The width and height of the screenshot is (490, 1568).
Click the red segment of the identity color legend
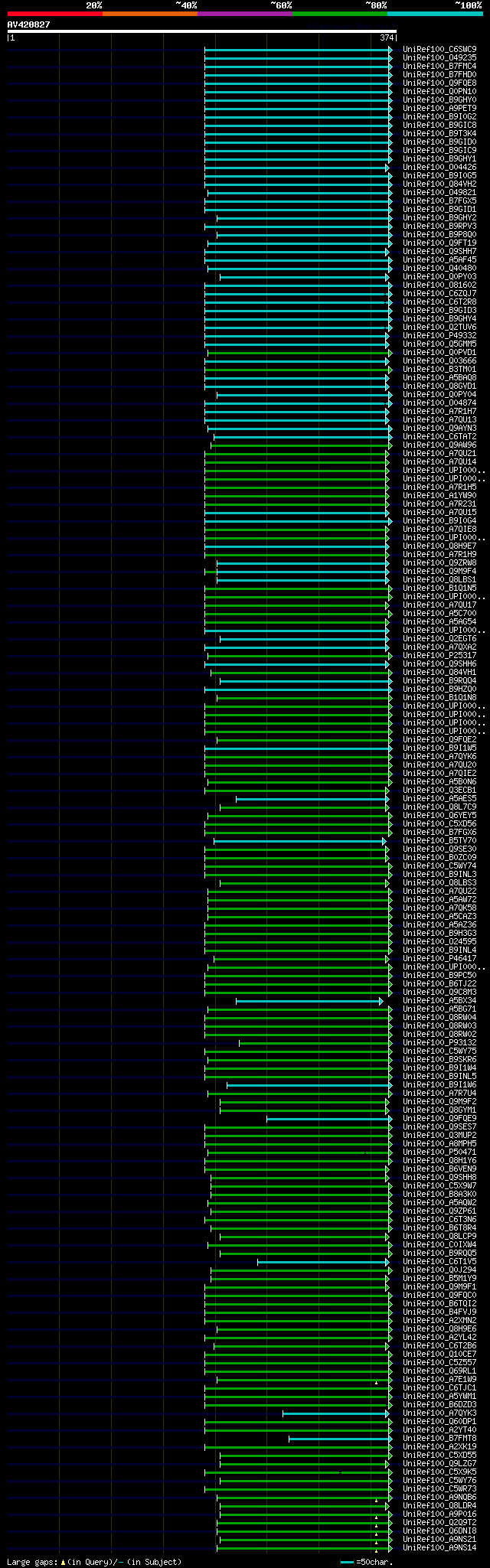(x=54, y=14)
